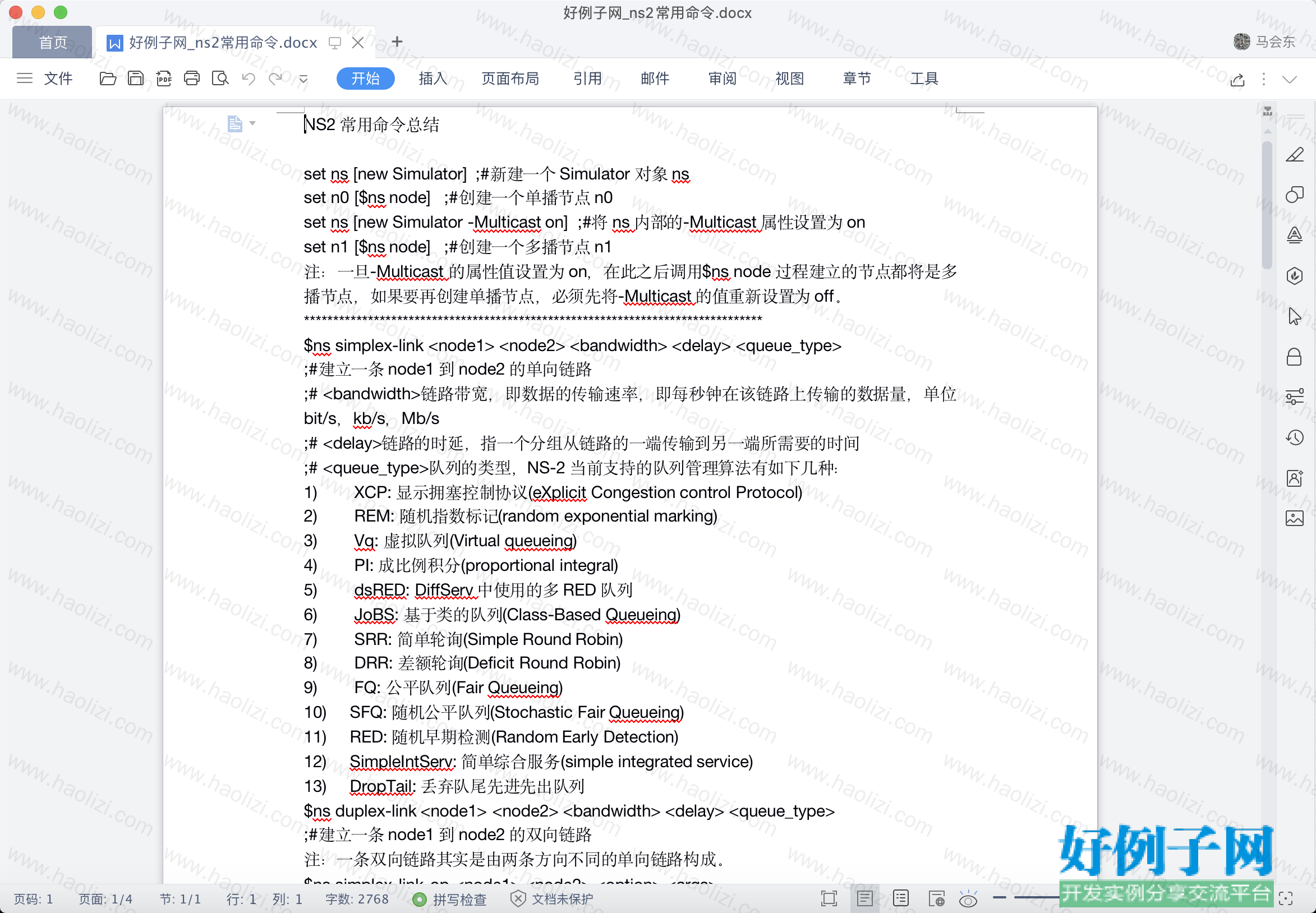The image size is (1316, 913).
Task: Open the styles icon in right sidebar
Action: click(x=1295, y=235)
